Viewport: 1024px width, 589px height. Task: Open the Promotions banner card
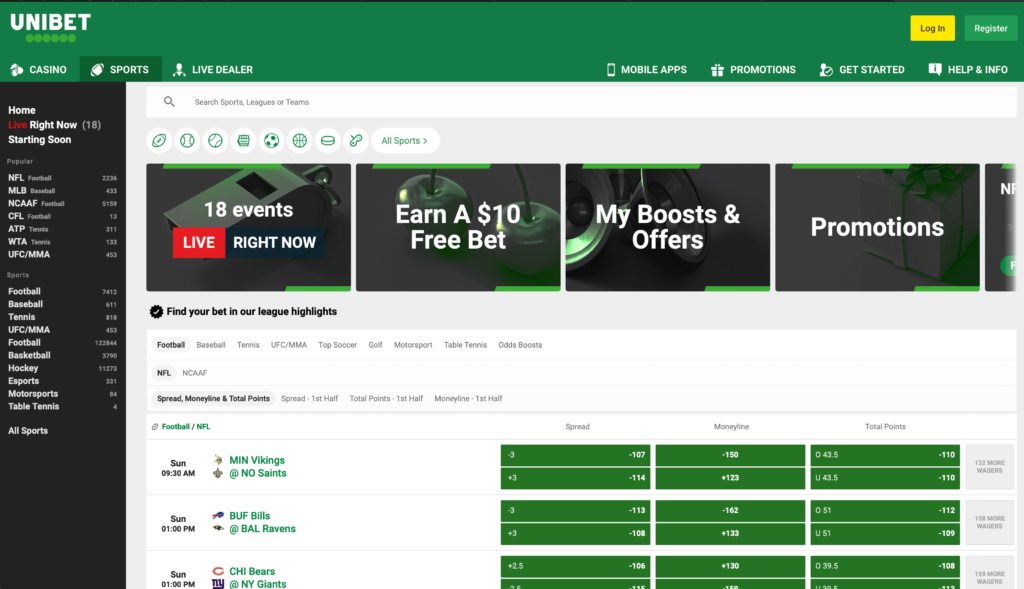(877, 227)
